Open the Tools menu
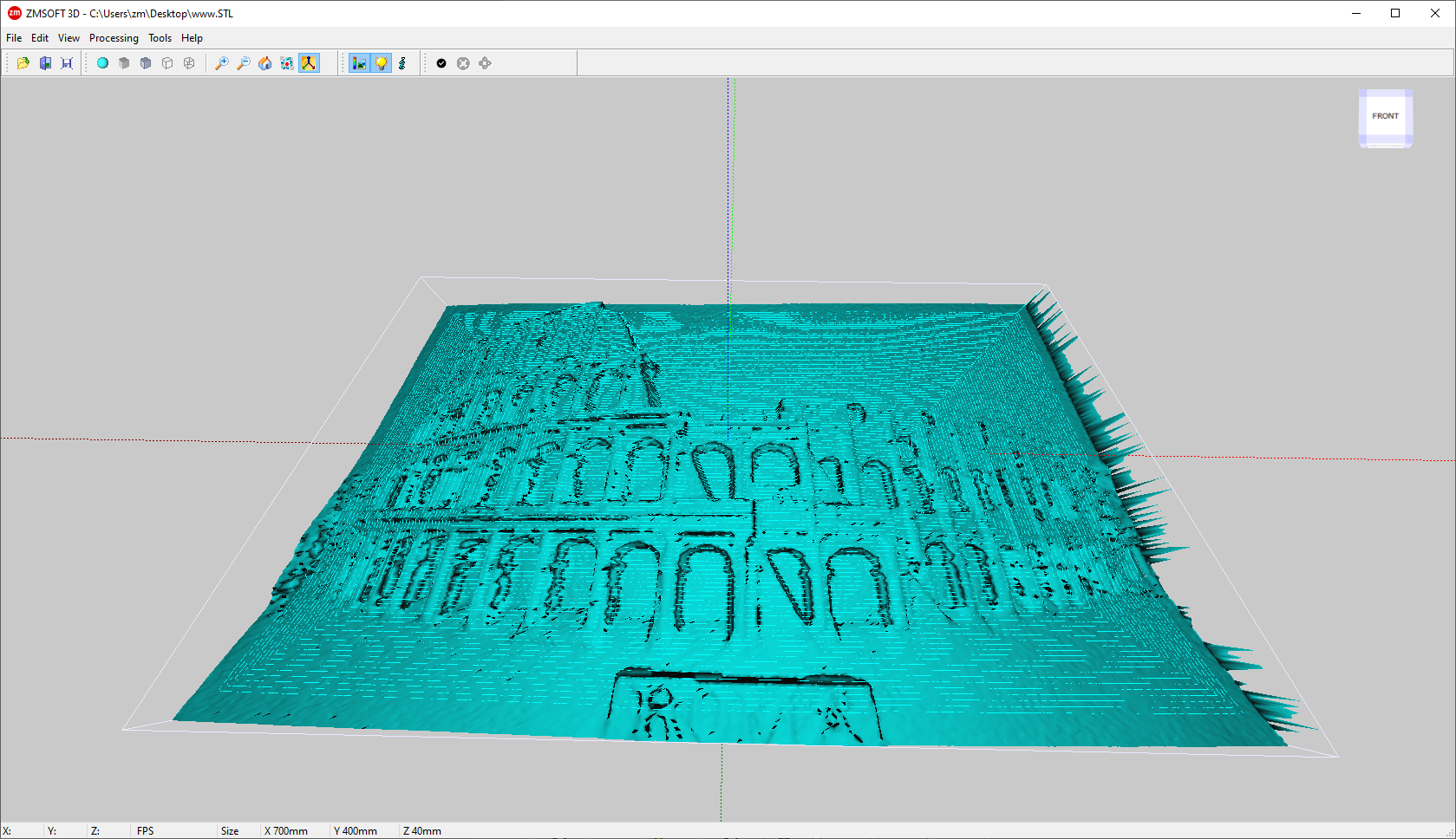This screenshot has width=1456, height=839. point(160,38)
